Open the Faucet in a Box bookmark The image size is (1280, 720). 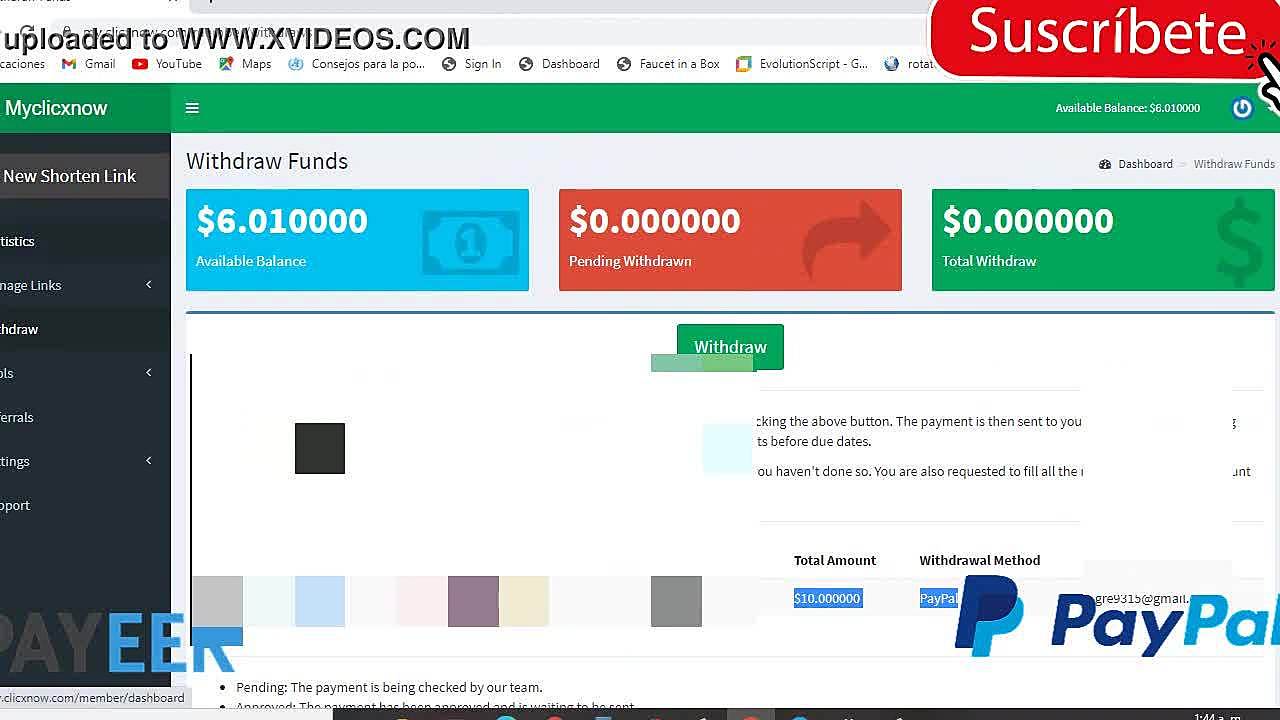click(668, 64)
